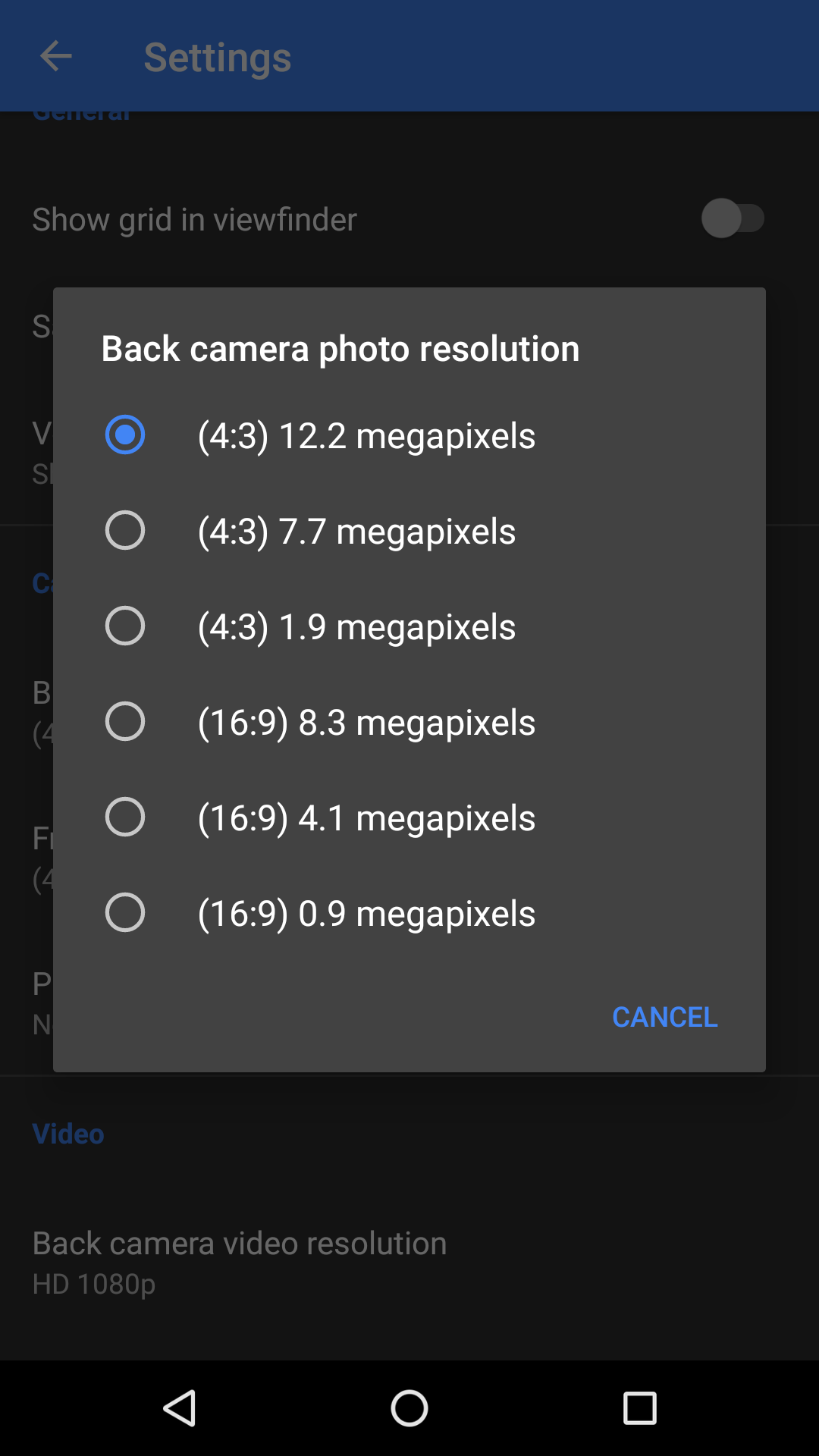Tap the 12.2 megapixels label text

367,436
